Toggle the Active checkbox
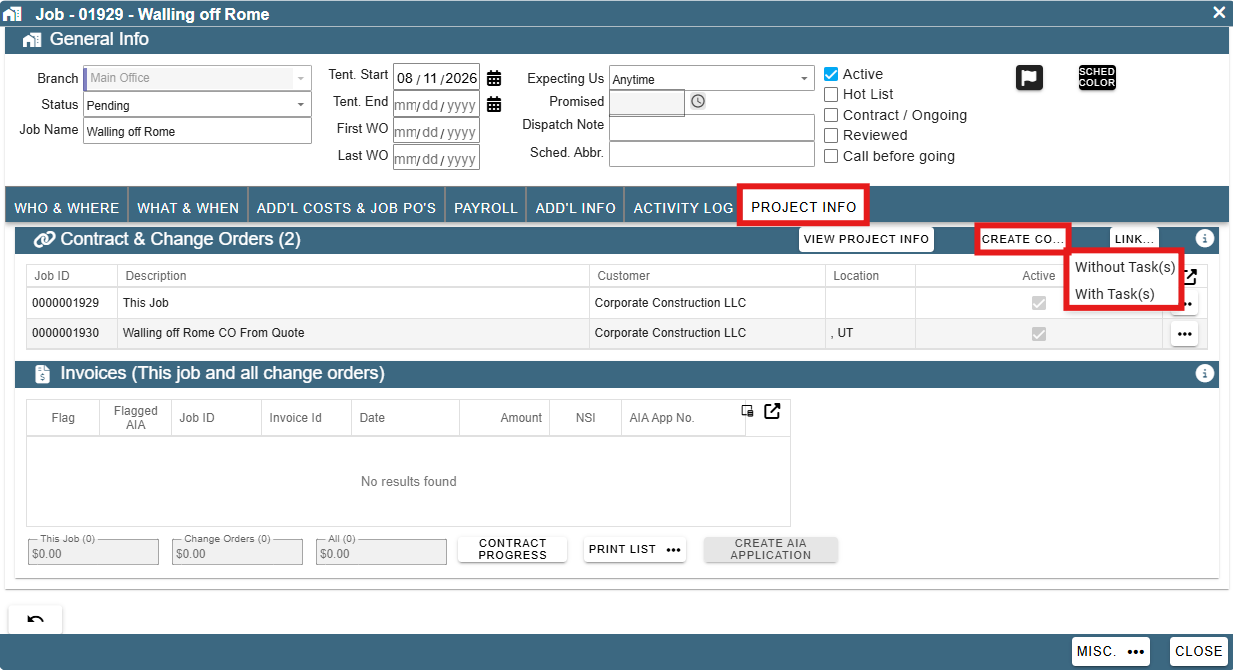 point(831,74)
